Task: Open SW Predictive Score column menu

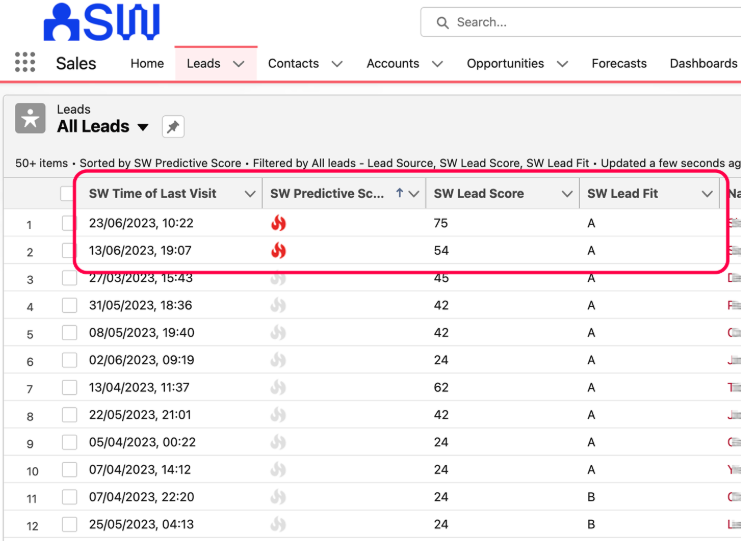Action: point(414,194)
